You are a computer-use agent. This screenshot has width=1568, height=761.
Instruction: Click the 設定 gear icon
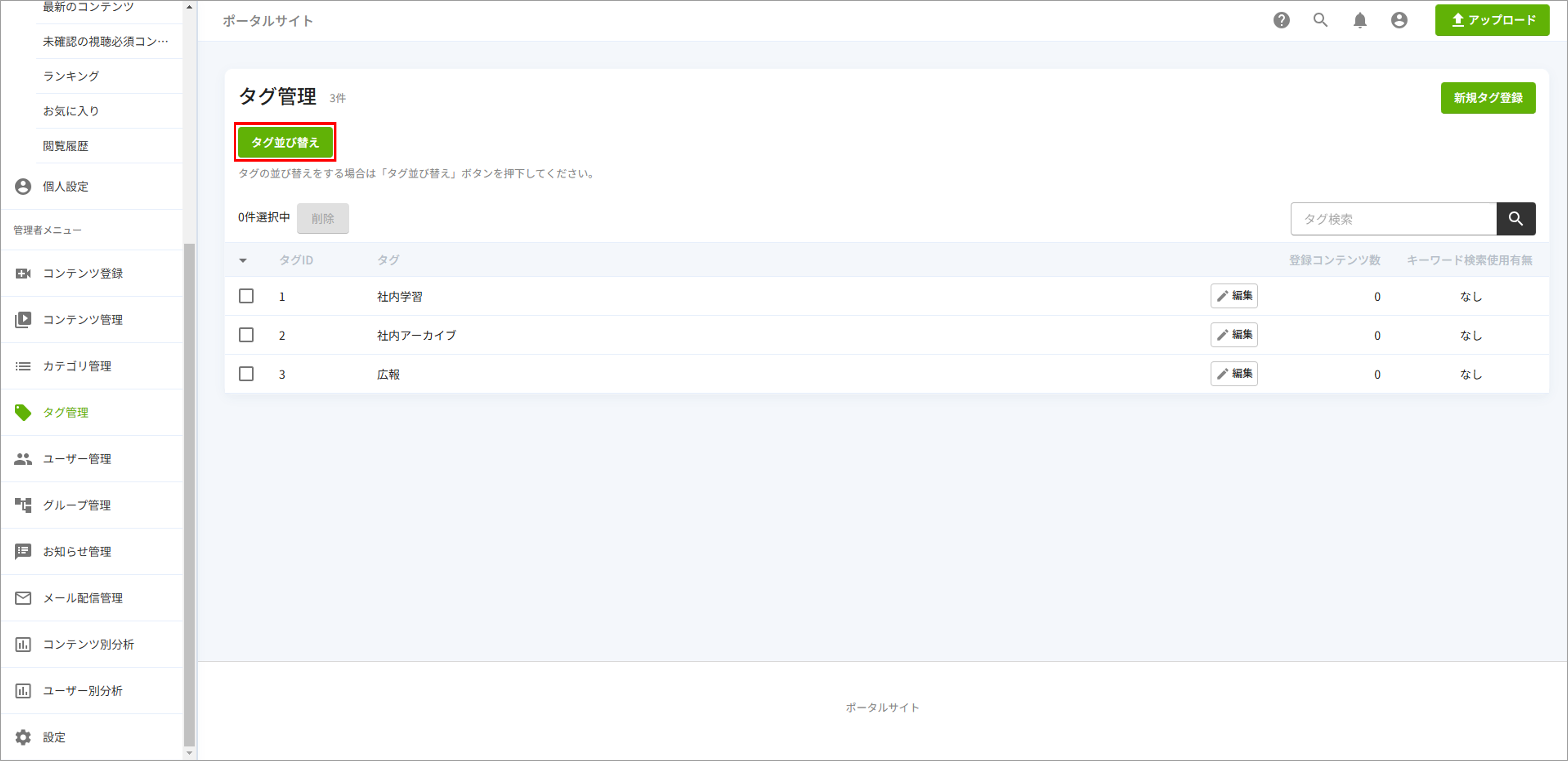pos(23,737)
